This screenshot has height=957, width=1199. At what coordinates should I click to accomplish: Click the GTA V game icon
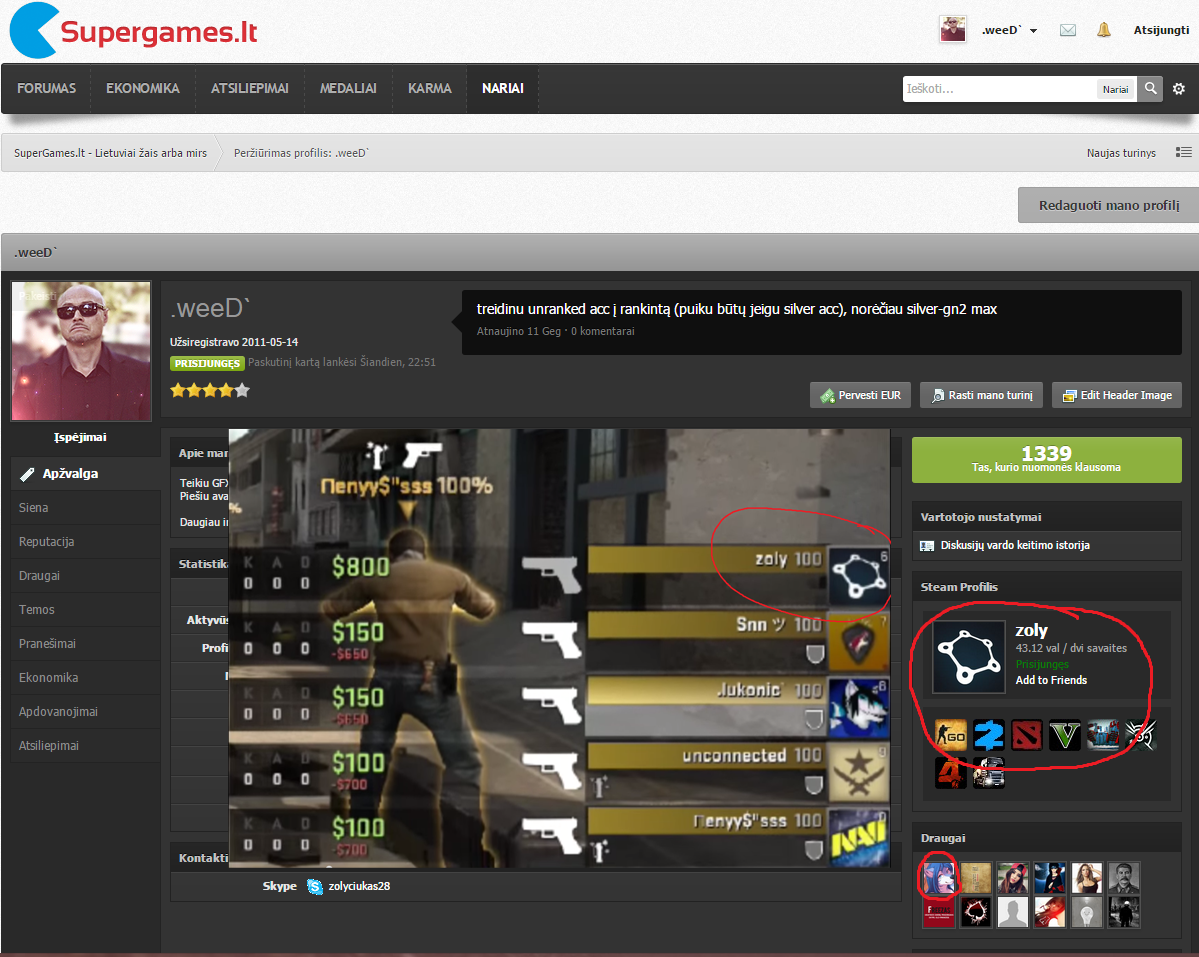(1064, 735)
